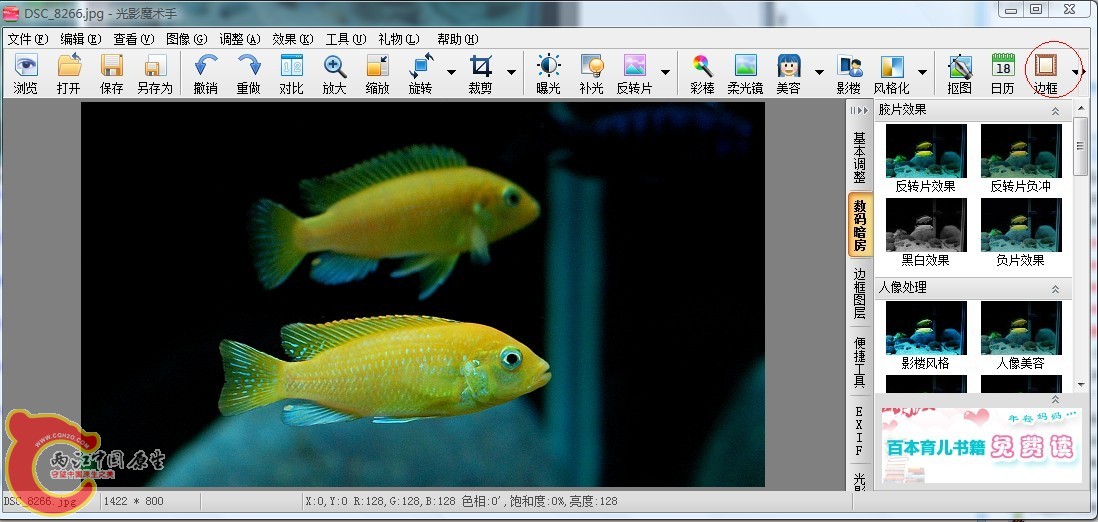Image resolution: width=1098 pixels, height=522 pixels.
Task: Save the image using 保存
Action: click(x=111, y=74)
